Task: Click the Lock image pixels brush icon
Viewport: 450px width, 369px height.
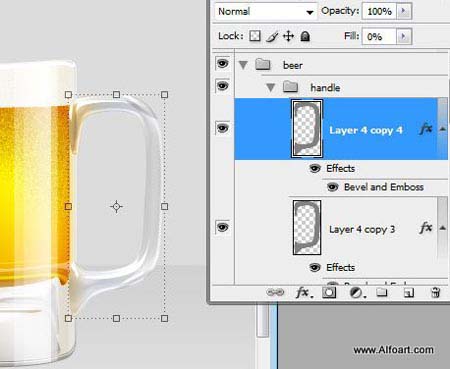Action: point(272,36)
